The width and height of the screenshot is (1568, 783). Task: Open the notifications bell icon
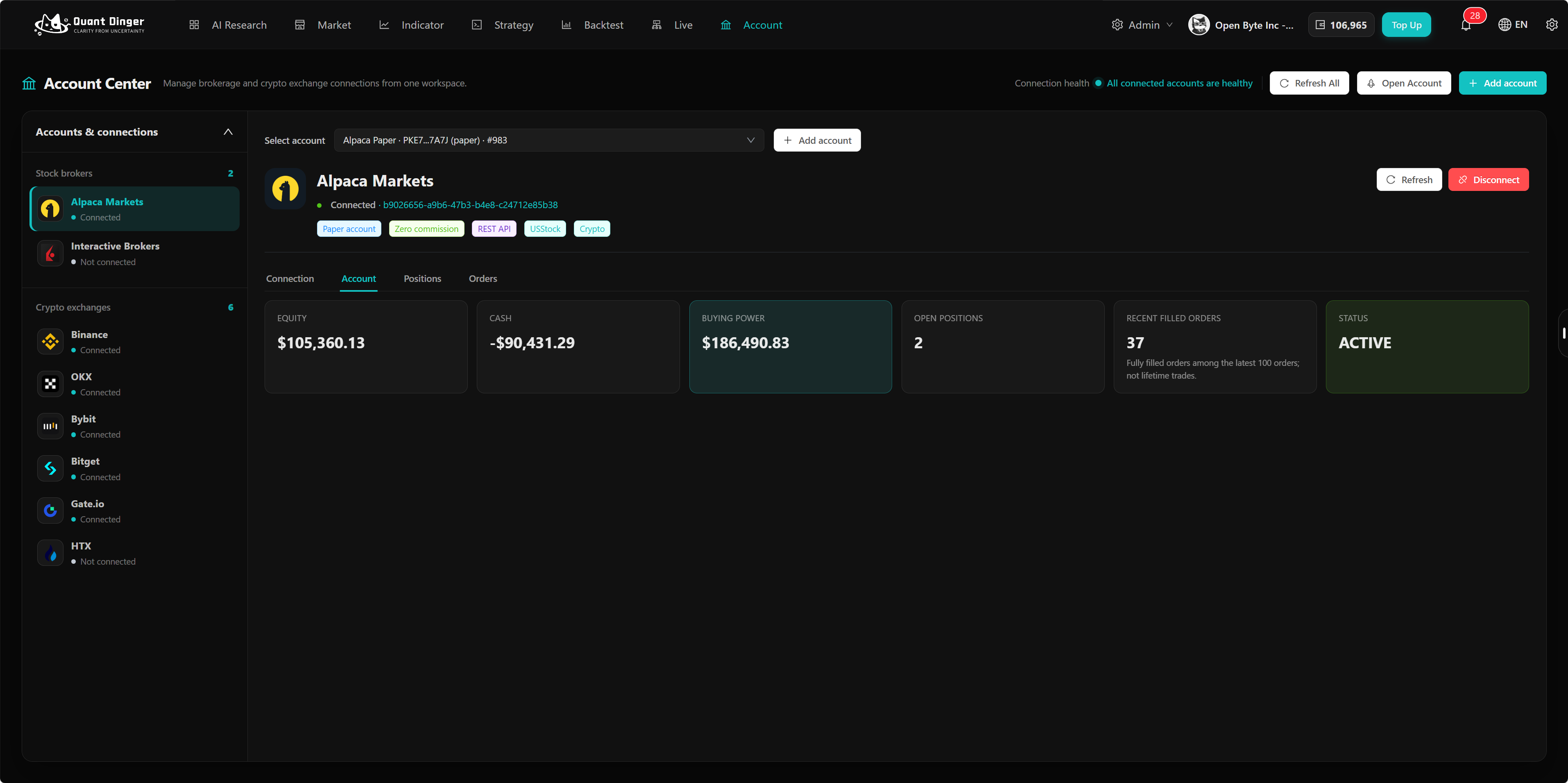point(1466,25)
